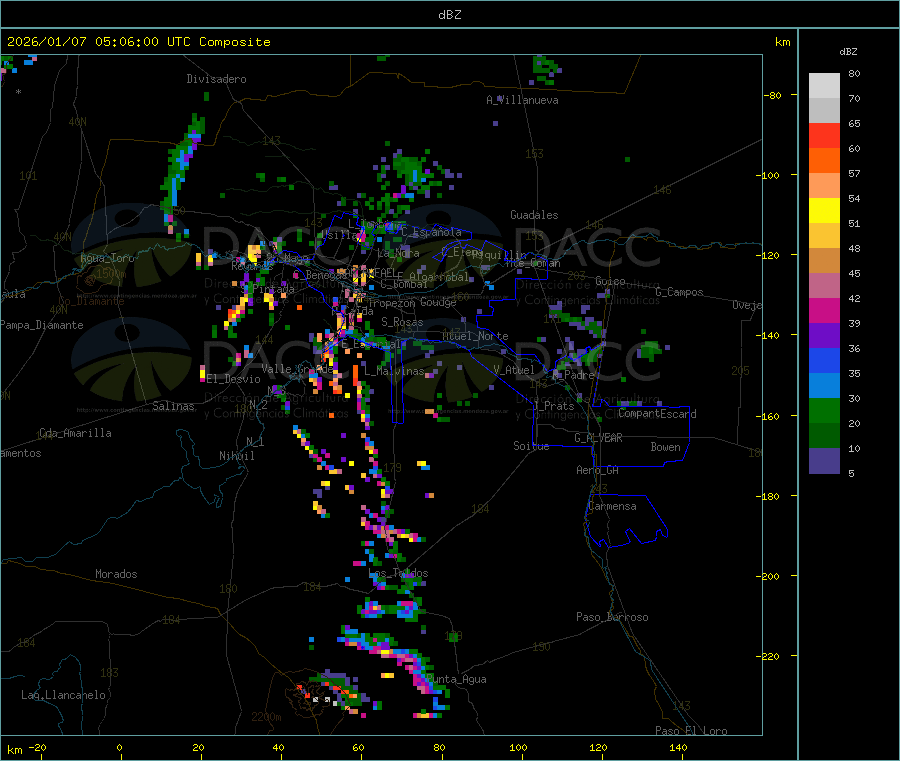Click the Los_Toldos location label
This screenshot has width=900, height=761.
tap(398, 573)
